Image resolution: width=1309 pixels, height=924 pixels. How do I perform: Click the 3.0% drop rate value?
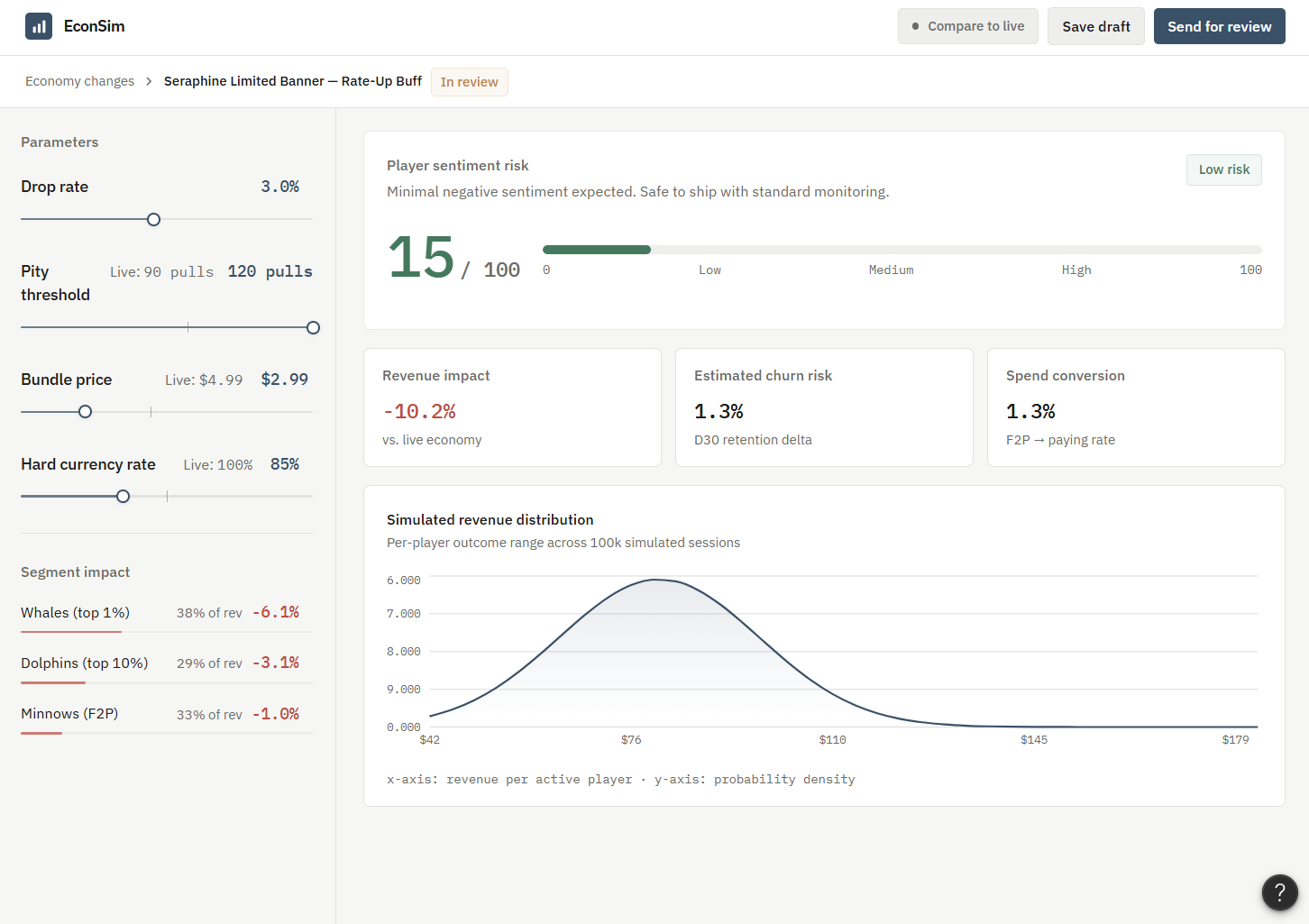click(x=280, y=187)
